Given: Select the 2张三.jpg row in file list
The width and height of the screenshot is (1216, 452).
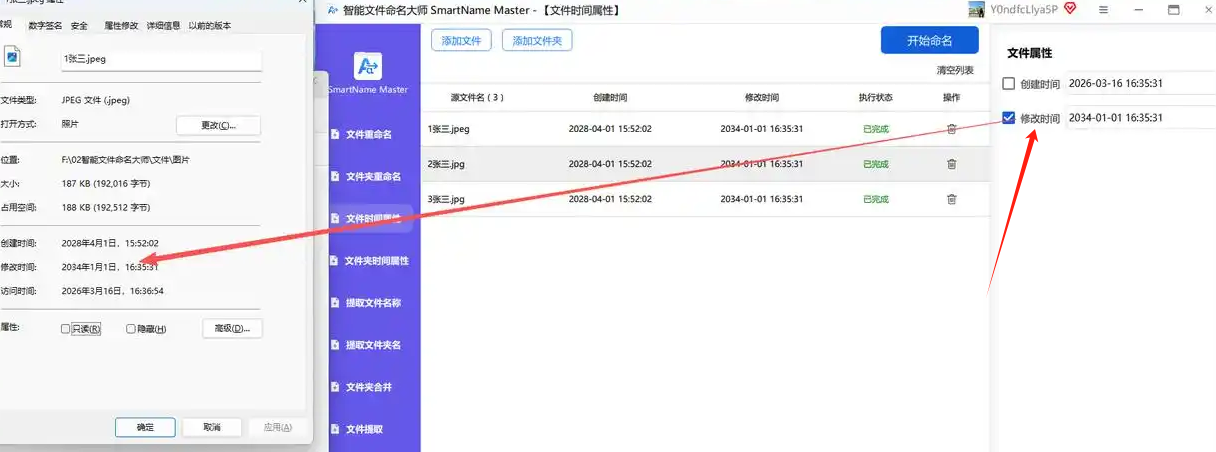Looking at the screenshot, I should (705, 164).
